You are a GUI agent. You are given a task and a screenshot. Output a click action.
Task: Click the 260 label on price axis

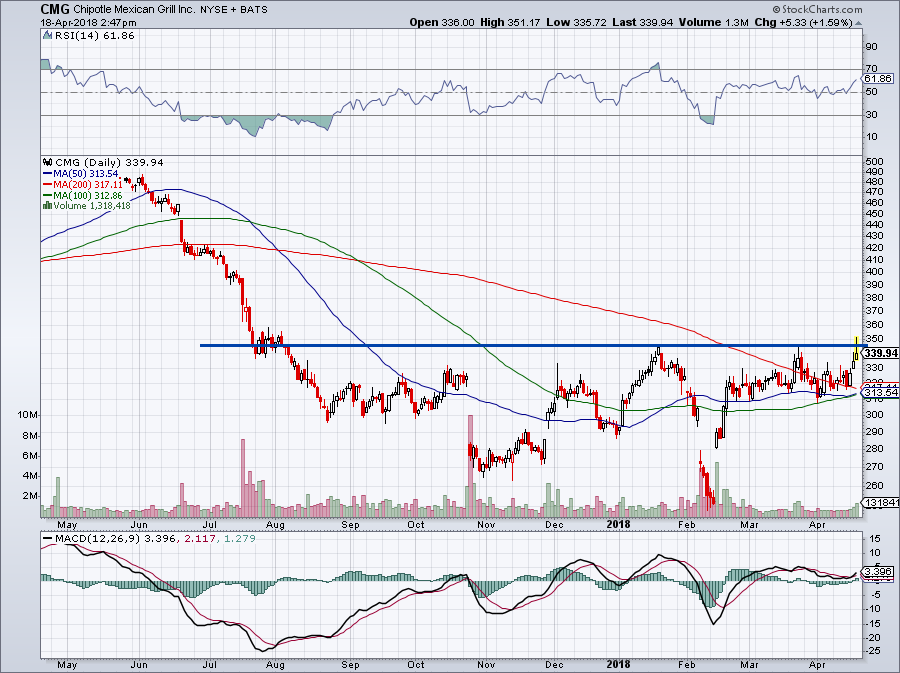point(875,485)
